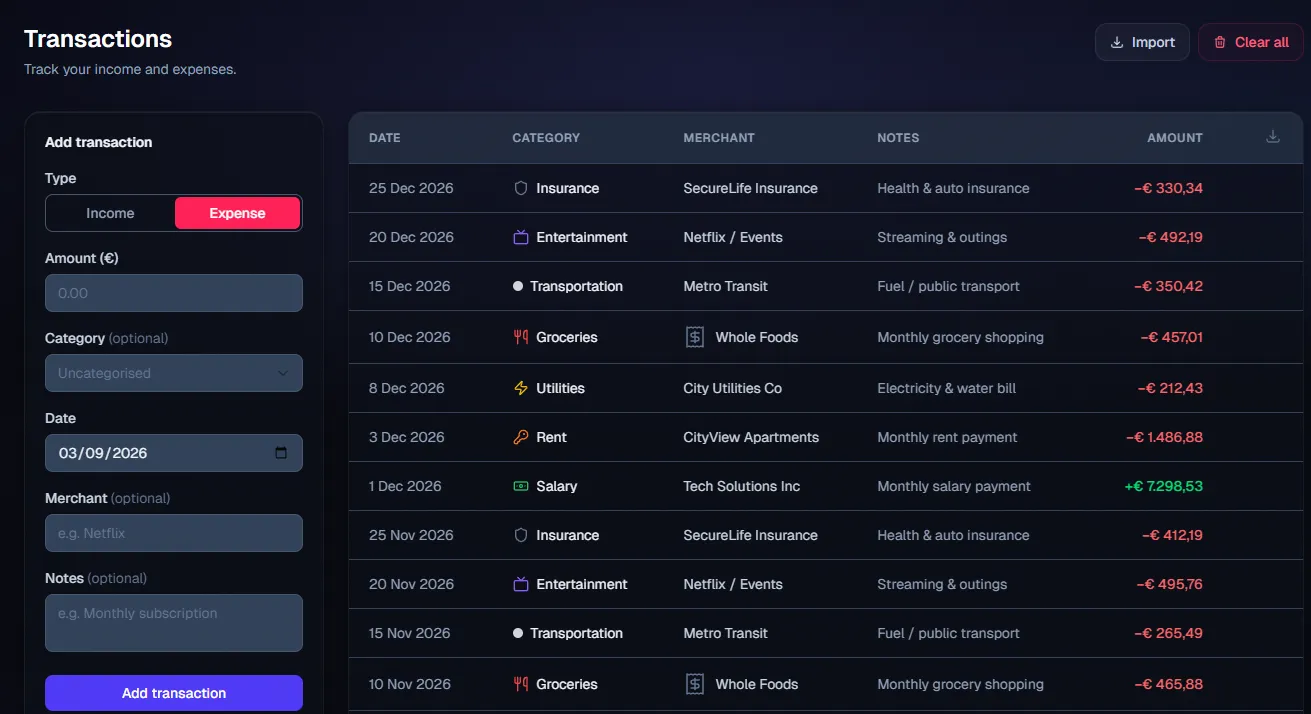The image size is (1311, 714).
Task: Open the Category Uncategorised dropdown
Action: tap(174, 373)
